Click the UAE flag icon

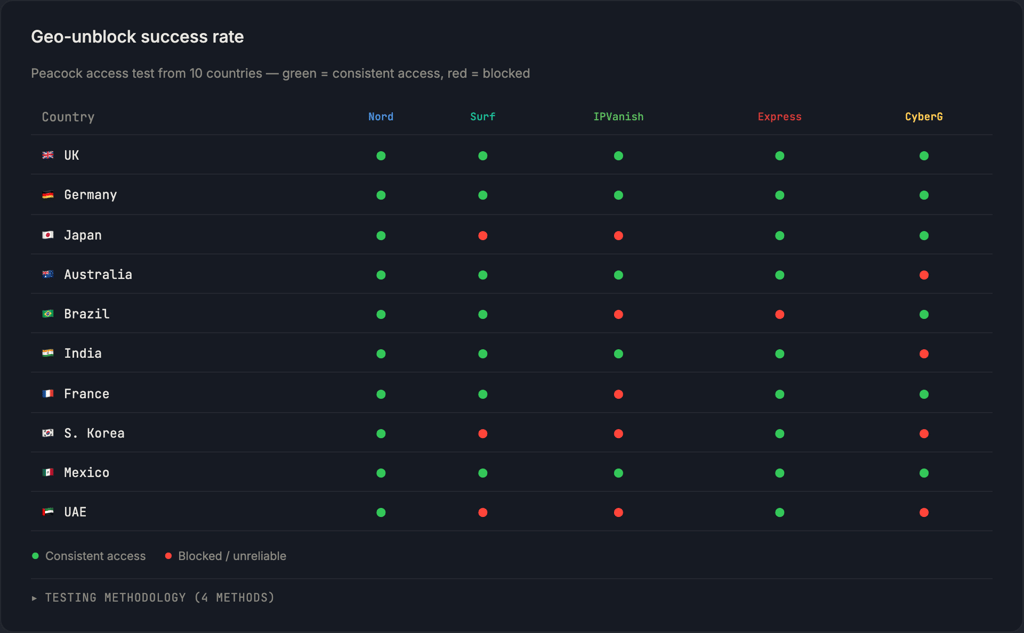pos(48,511)
